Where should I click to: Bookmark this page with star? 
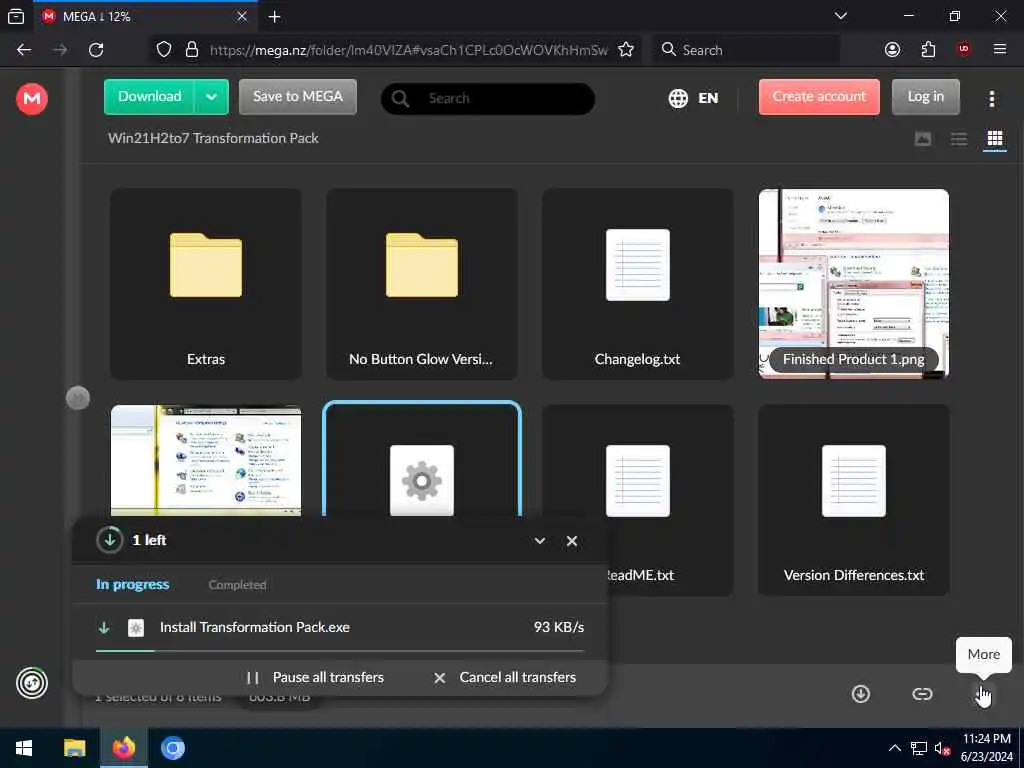pyautogui.click(x=626, y=50)
